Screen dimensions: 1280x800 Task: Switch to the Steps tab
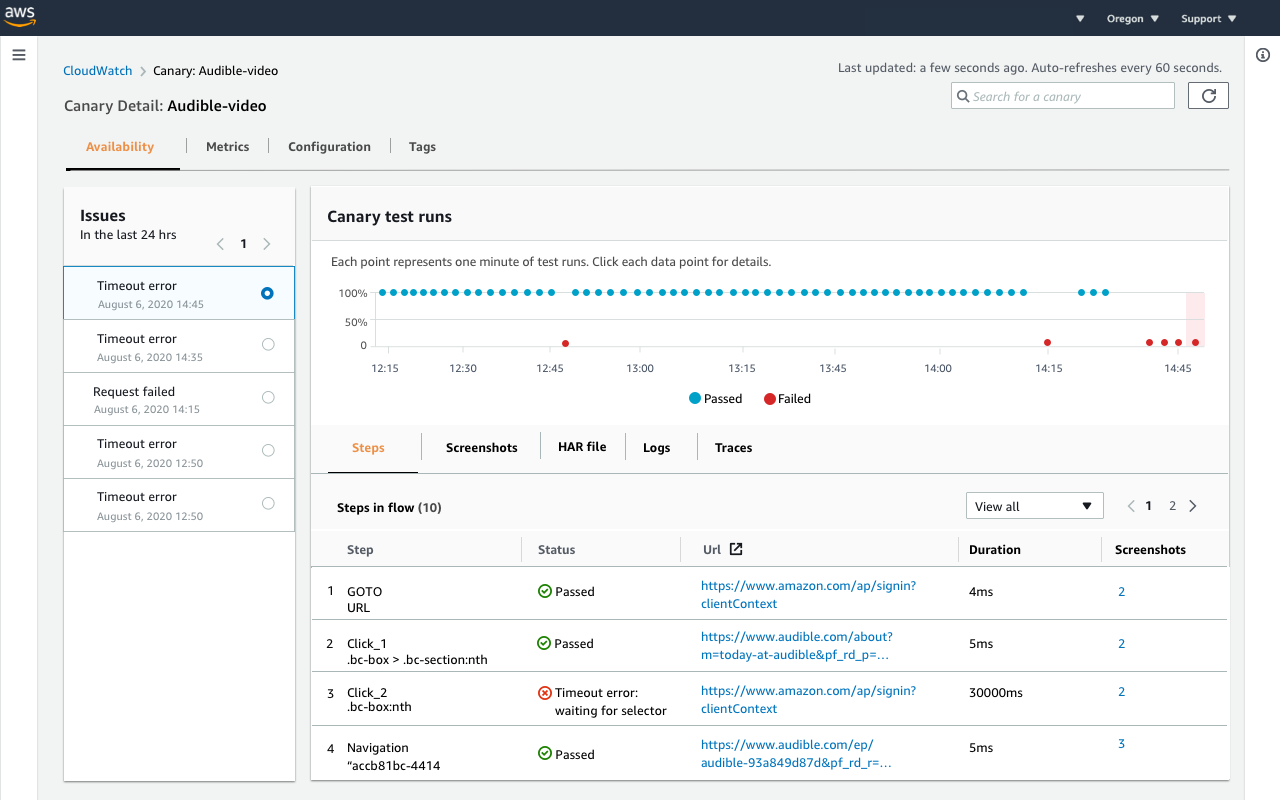368,447
